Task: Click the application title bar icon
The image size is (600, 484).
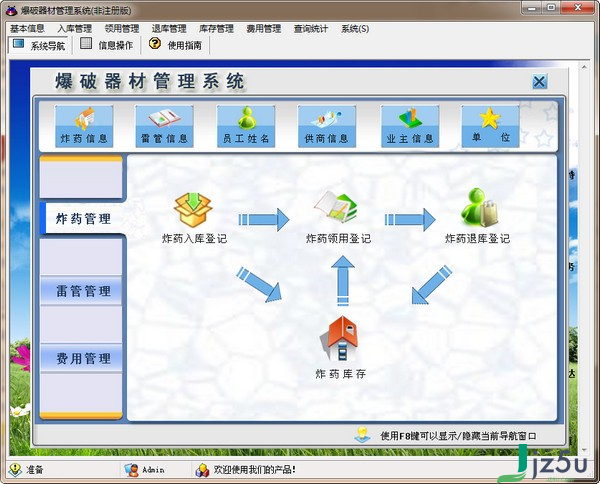Action: pyautogui.click(x=11, y=10)
